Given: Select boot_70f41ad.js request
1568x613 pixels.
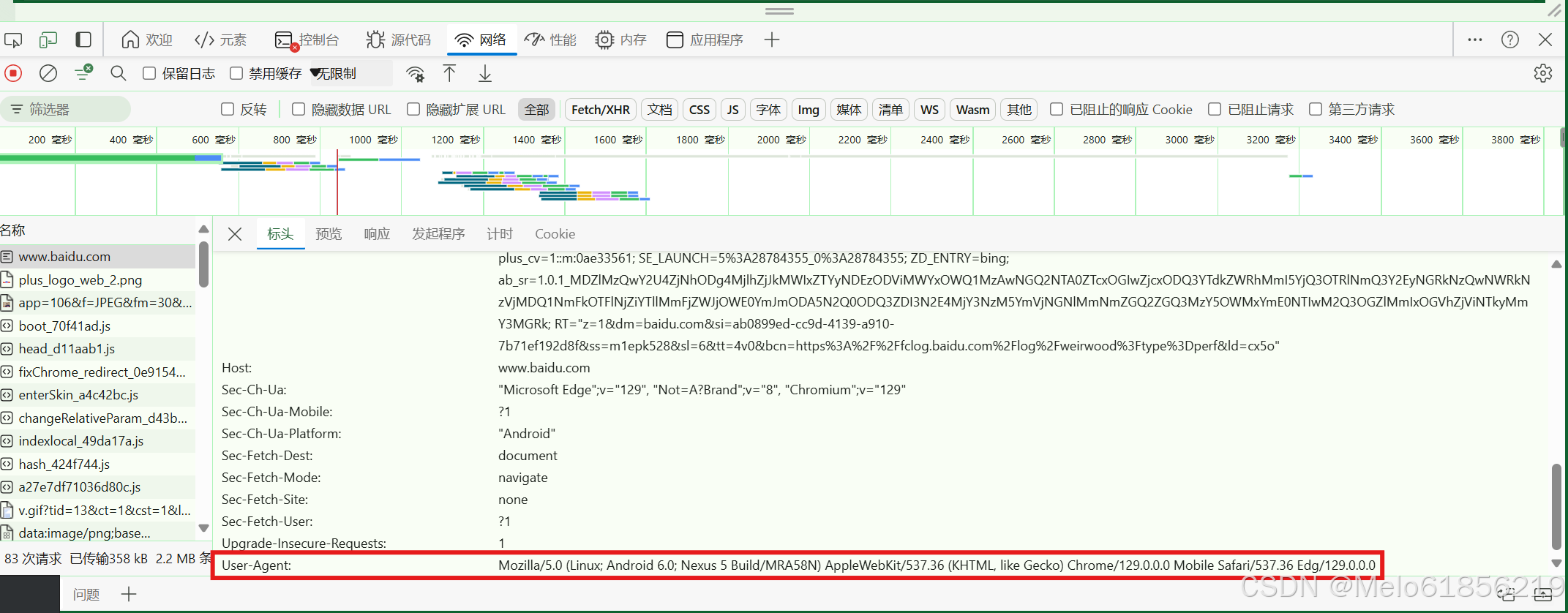Looking at the screenshot, I should (x=98, y=326).
